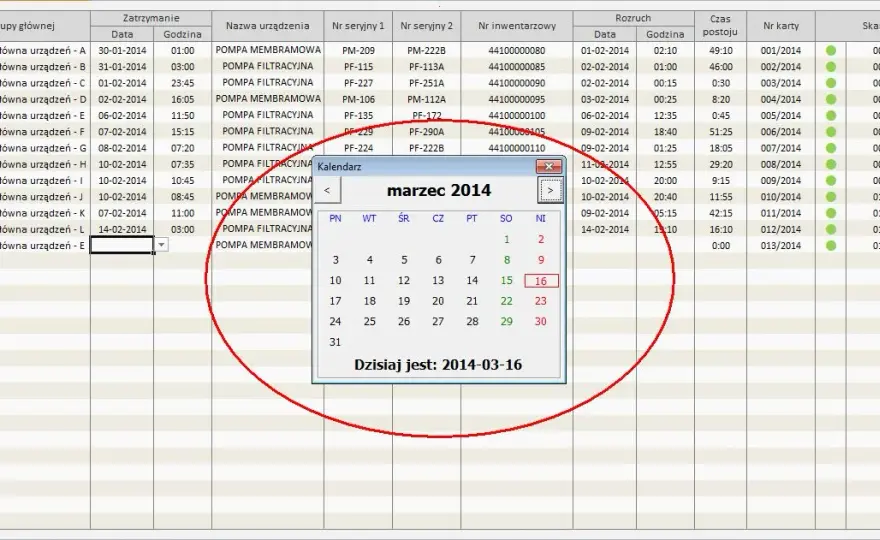Screen dimensions: 880x540
Task: Click green status dot for card 002/2014
Action: [x=831, y=67]
